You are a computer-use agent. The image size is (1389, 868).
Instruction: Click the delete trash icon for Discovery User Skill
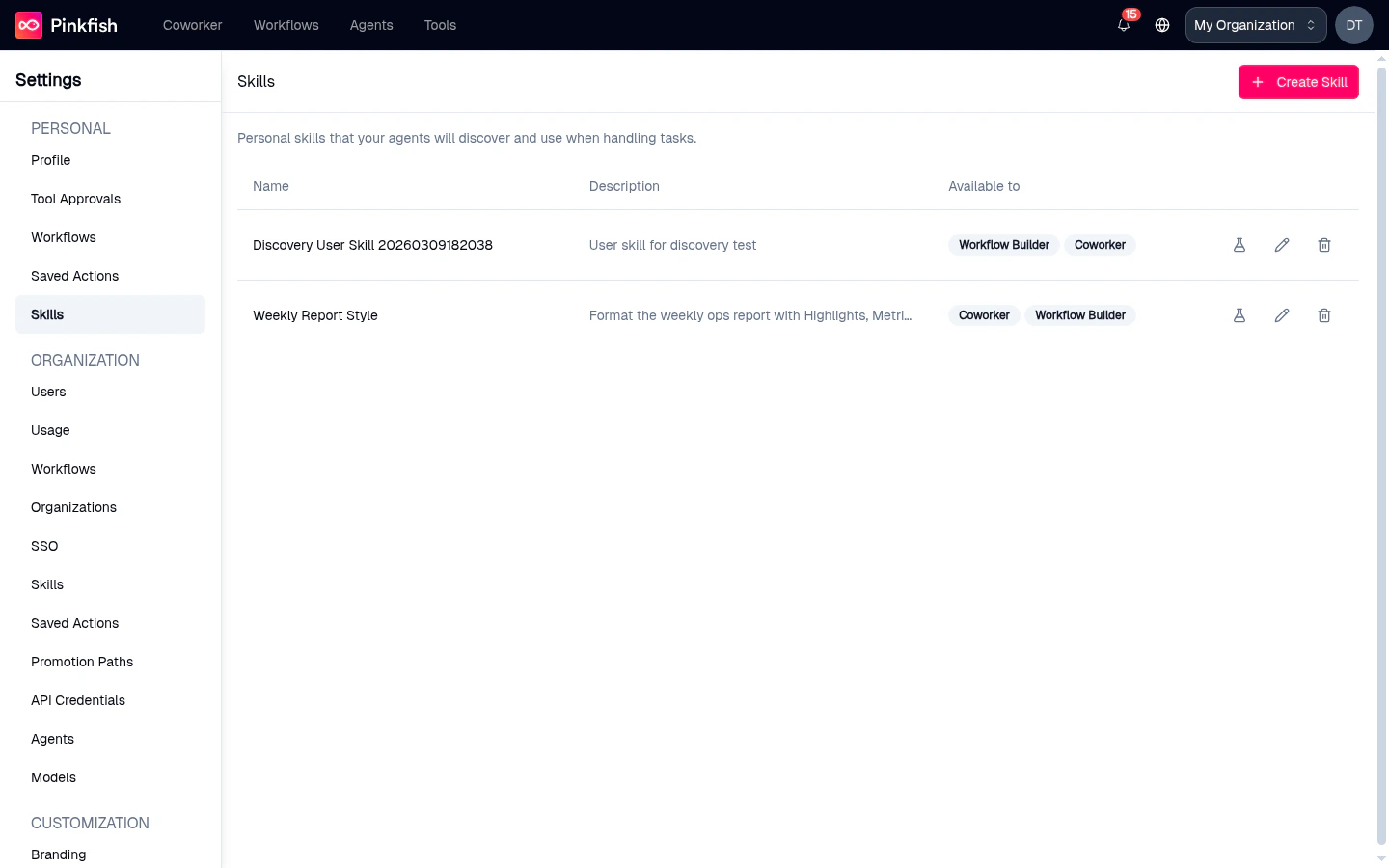click(x=1324, y=245)
